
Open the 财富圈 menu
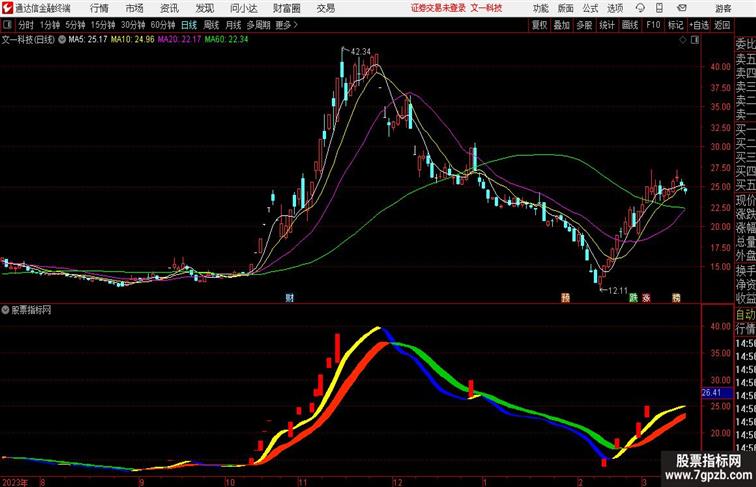(x=286, y=8)
